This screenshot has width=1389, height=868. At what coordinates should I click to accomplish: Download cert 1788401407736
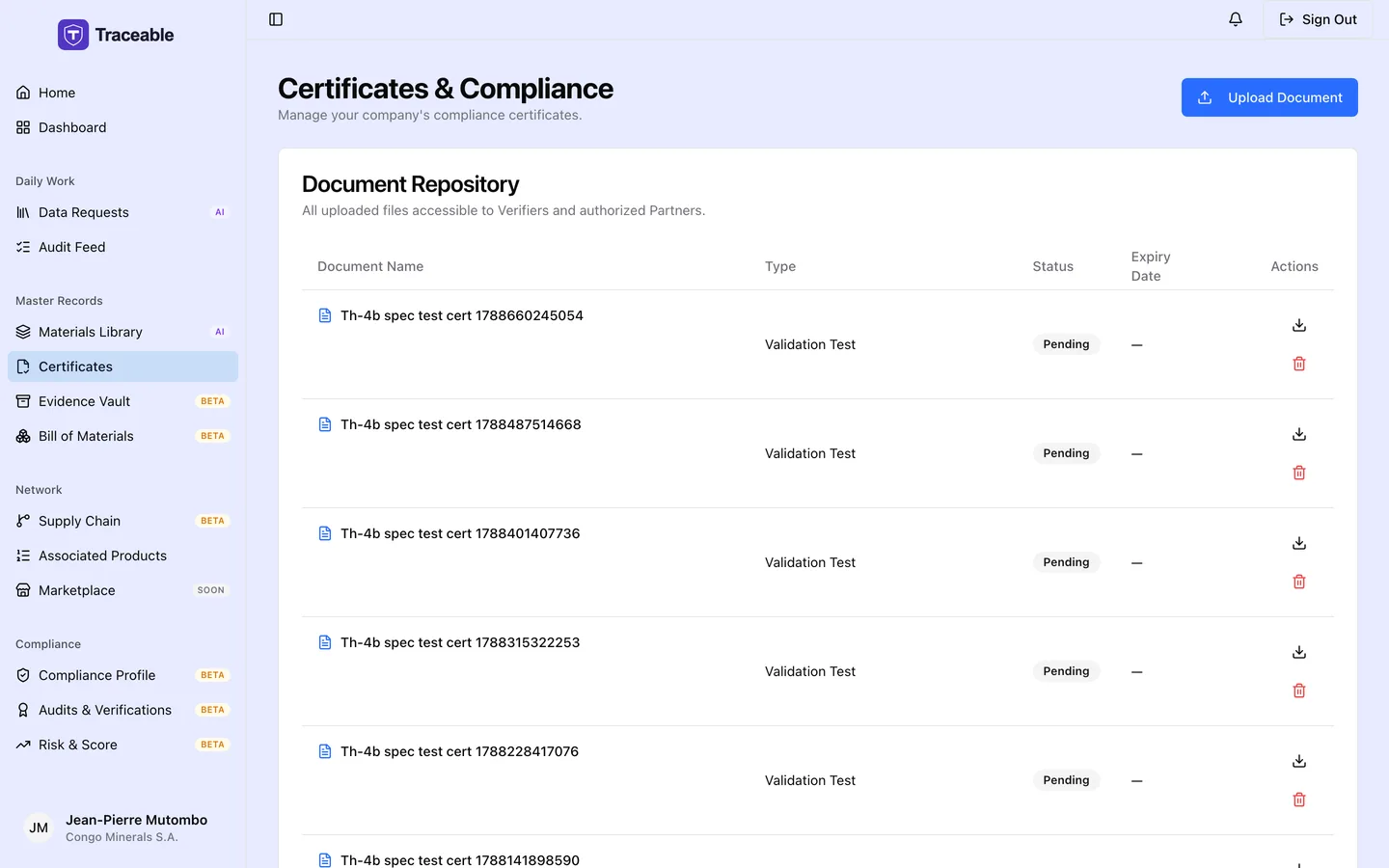click(x=1299, y=543)
